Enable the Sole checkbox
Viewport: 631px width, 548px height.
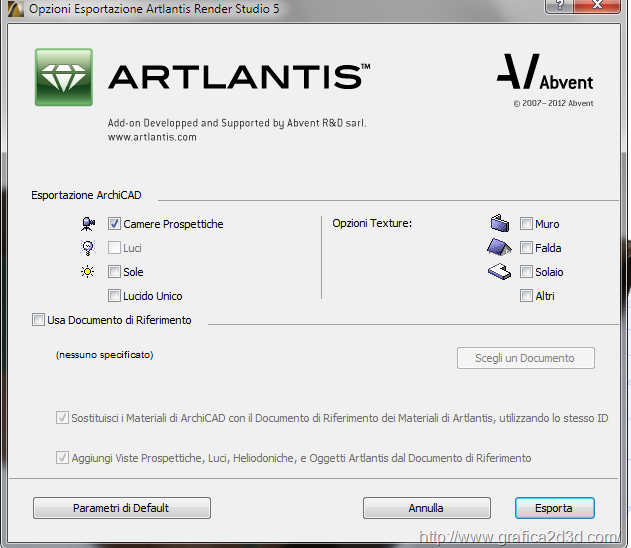115,272
